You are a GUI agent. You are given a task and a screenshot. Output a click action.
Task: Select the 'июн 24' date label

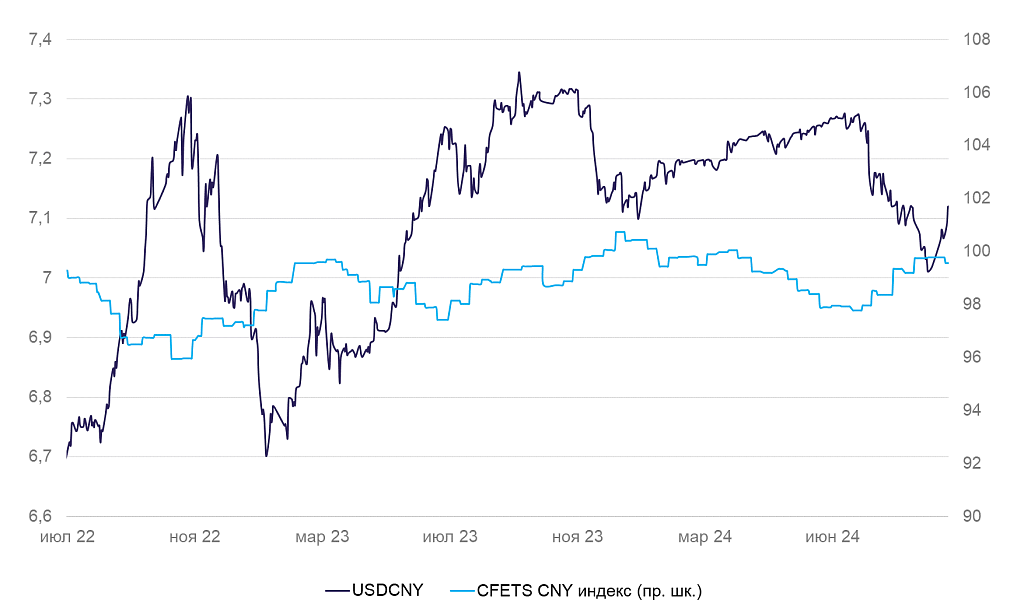833,537
